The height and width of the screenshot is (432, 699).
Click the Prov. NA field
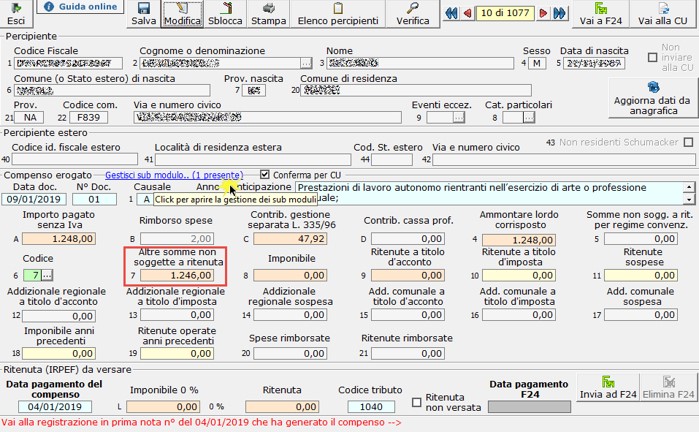pos(29,117)
